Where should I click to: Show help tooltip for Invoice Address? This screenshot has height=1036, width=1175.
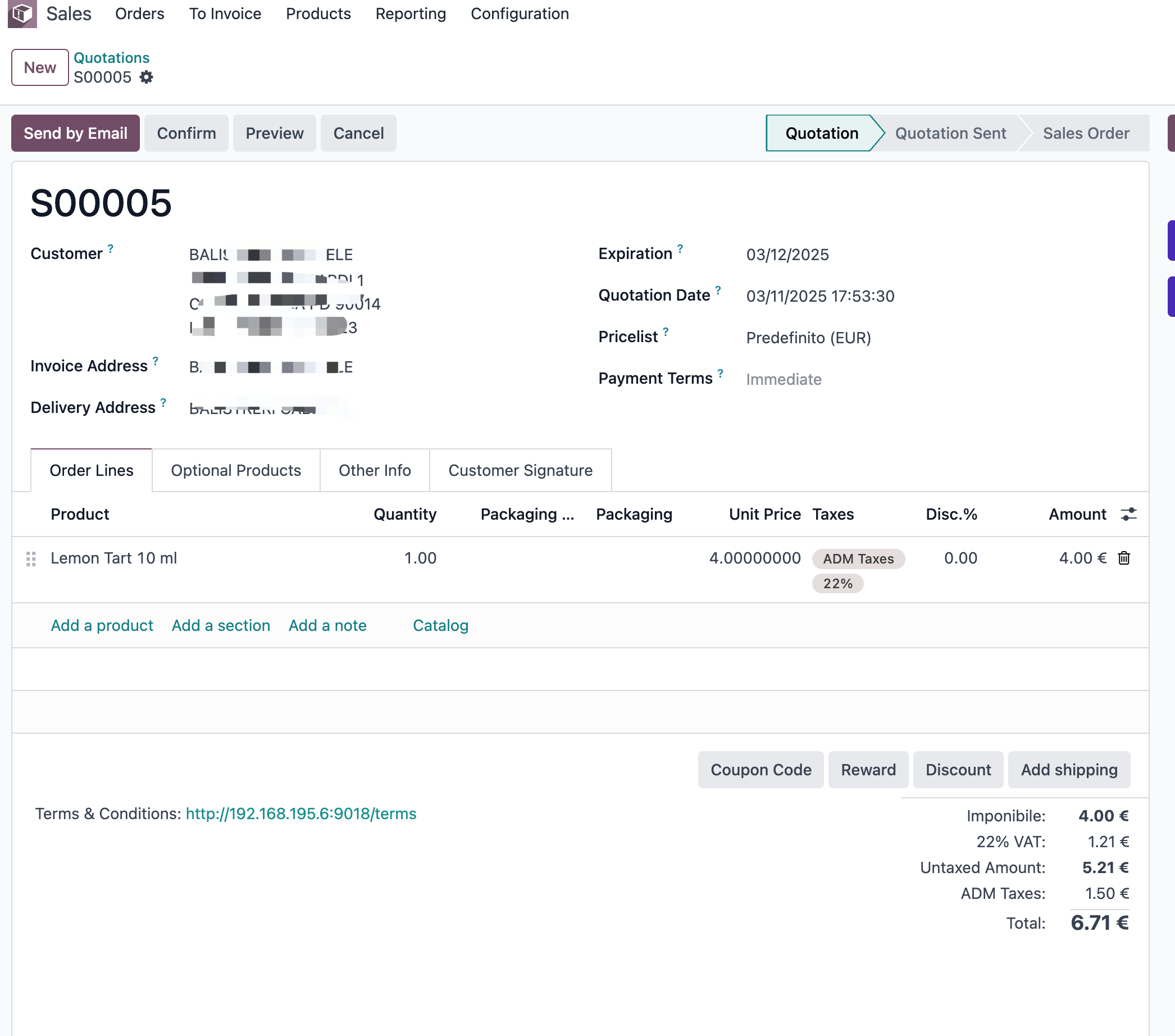tap(155, 361)
